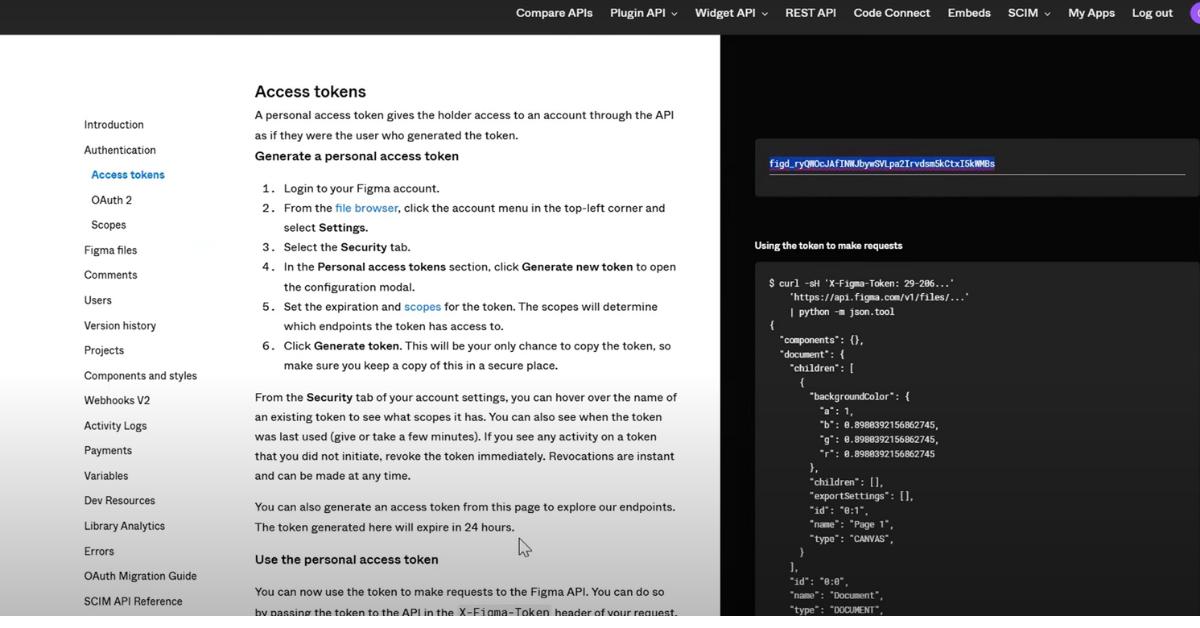Go to Code Connect
The image size is (1200, 628).
tap(891, 13)
